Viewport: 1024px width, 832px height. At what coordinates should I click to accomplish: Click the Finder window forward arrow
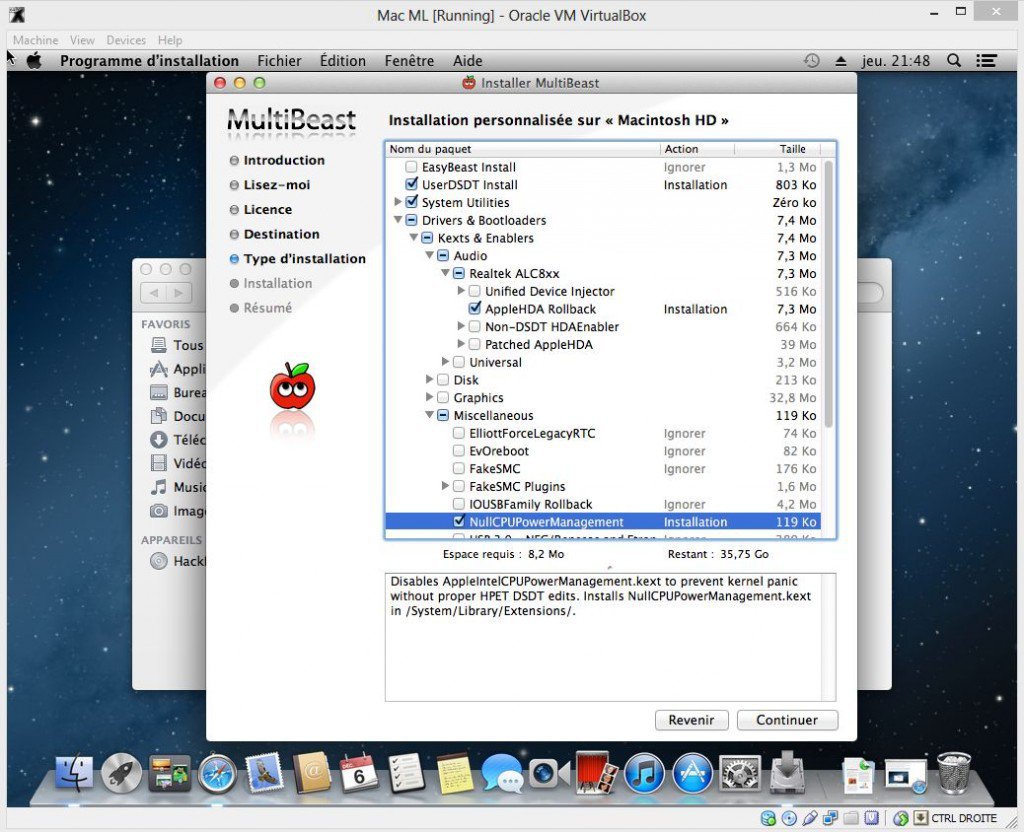(x=178, y=293)
